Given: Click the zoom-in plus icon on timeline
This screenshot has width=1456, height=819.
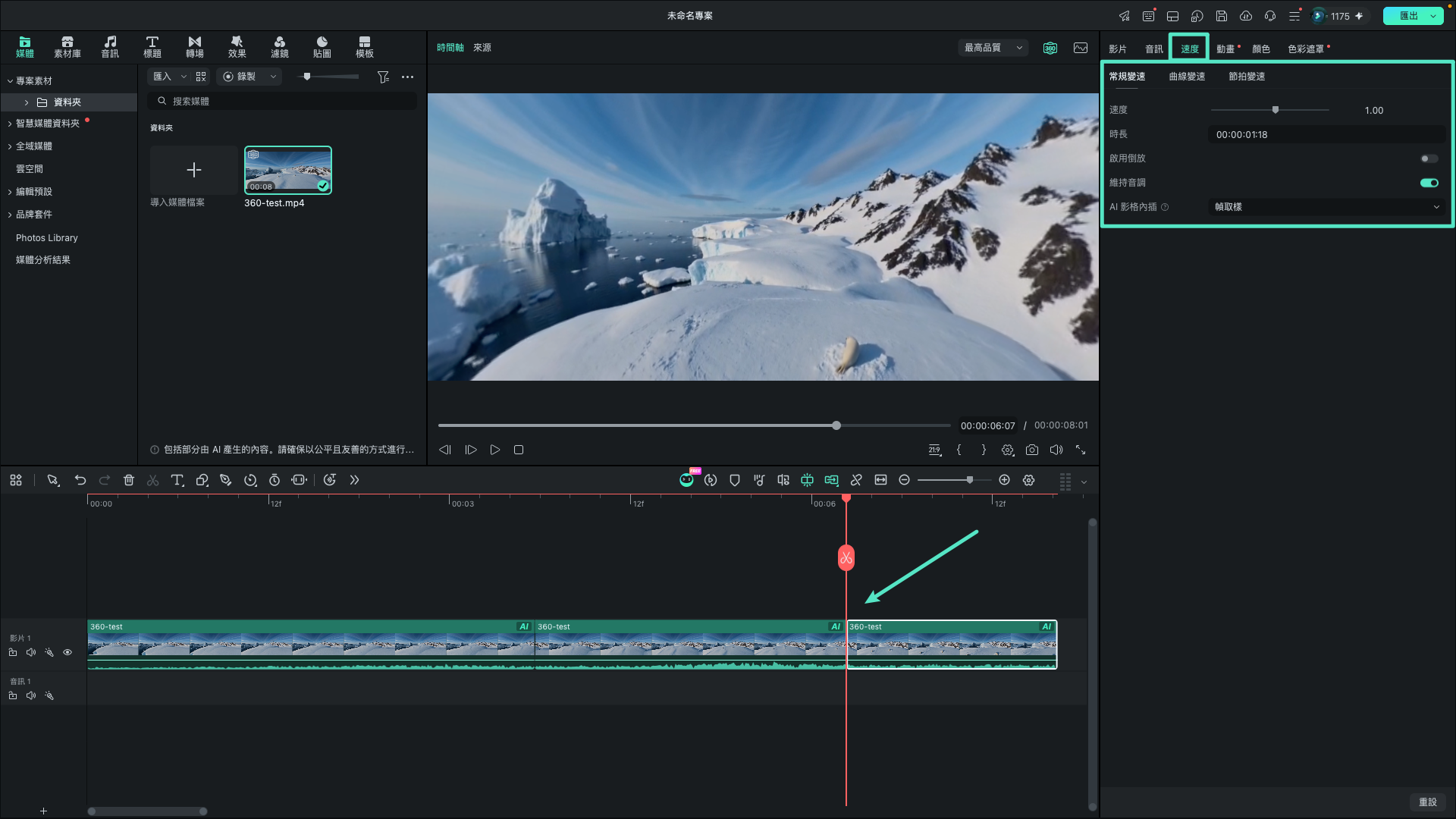Looking at the screenshot, I should (x=1004, y=480).
